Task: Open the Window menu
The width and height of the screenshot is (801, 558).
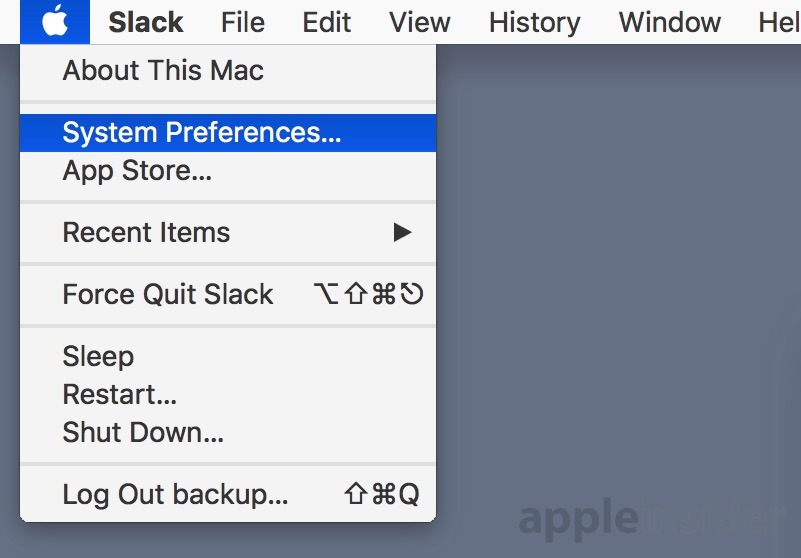Action: pyautogui.click(x=670, y=22)
